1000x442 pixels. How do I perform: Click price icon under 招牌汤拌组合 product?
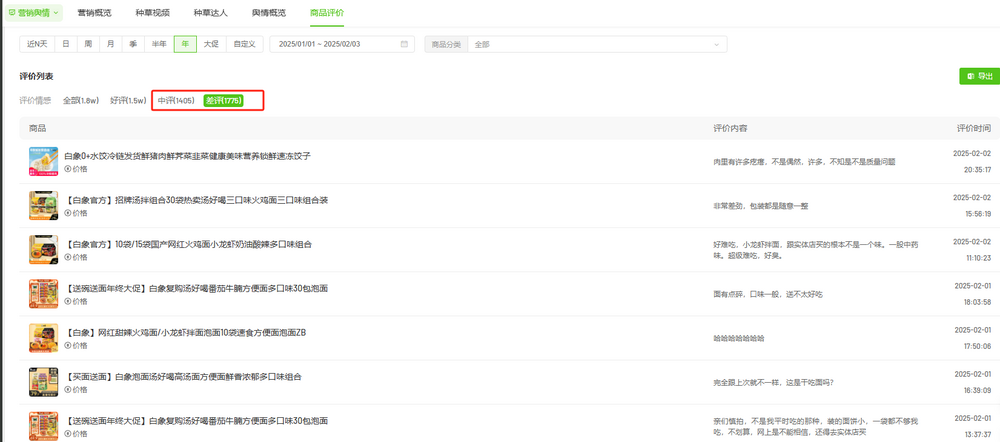point(68,213)
